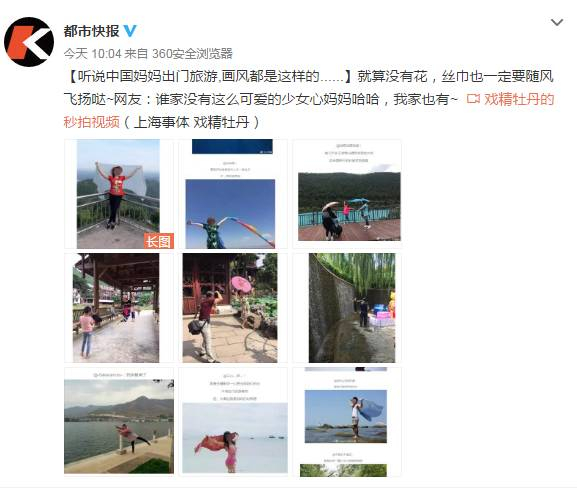View the pink parasol pavilion photo

coord(233,308)
